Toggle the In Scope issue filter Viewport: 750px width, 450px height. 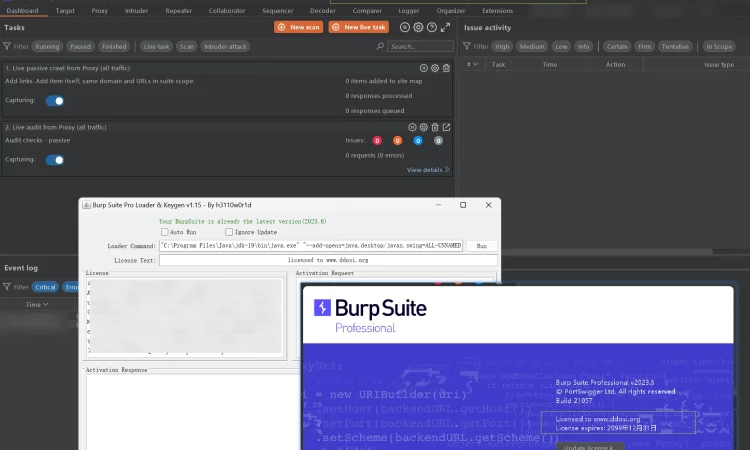719,46
